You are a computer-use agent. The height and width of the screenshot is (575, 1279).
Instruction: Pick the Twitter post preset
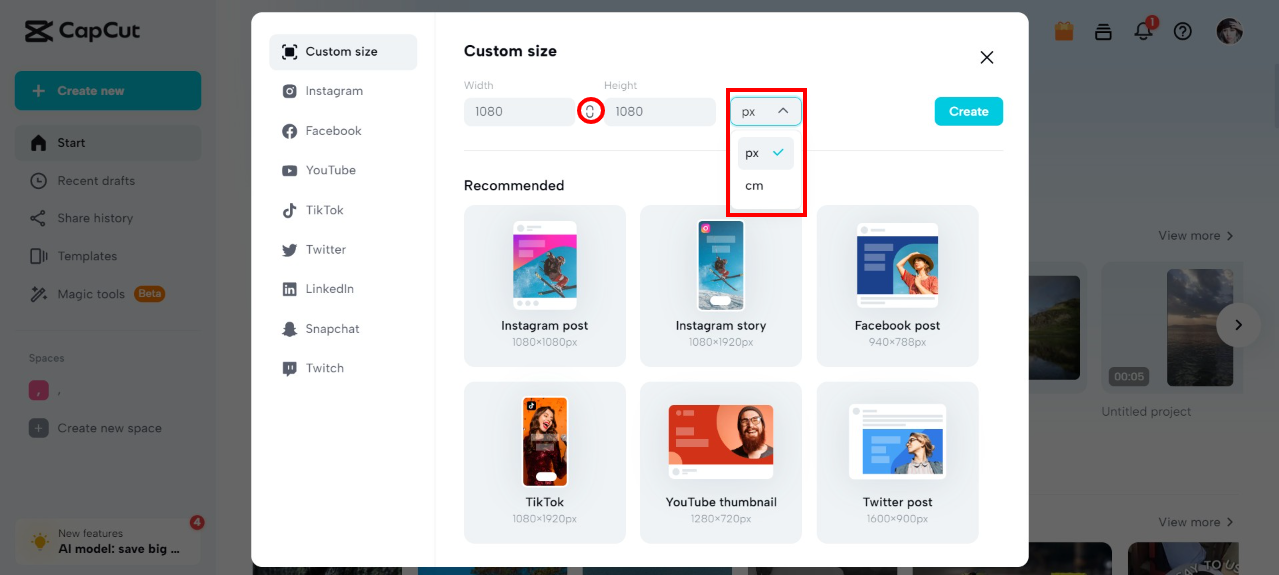point(898,462)
